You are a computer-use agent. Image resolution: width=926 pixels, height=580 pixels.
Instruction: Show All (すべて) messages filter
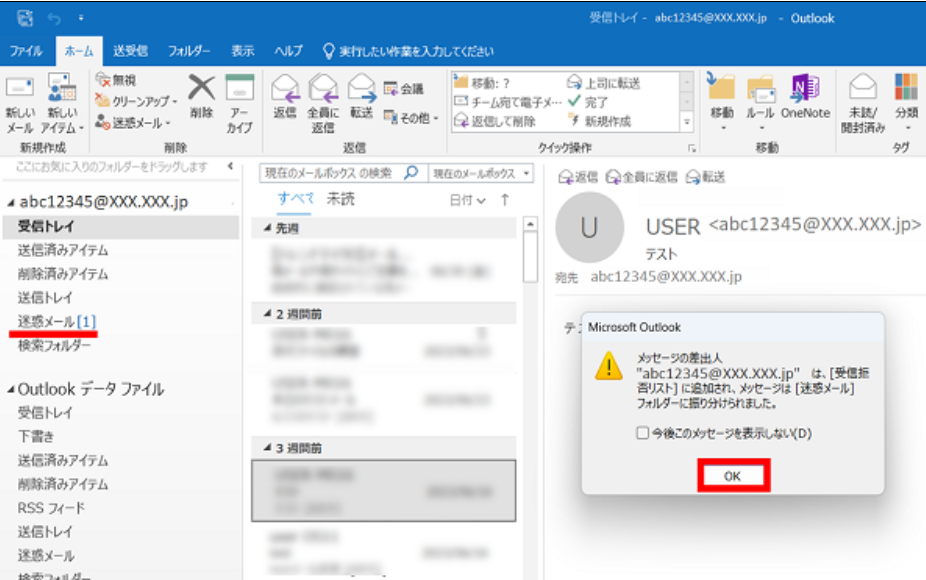click(x=295, y=199)
